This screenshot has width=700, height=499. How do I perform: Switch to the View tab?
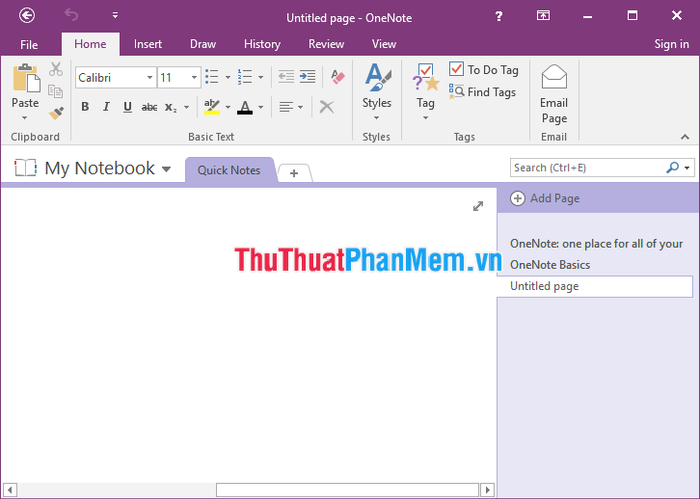click(384, 44)
